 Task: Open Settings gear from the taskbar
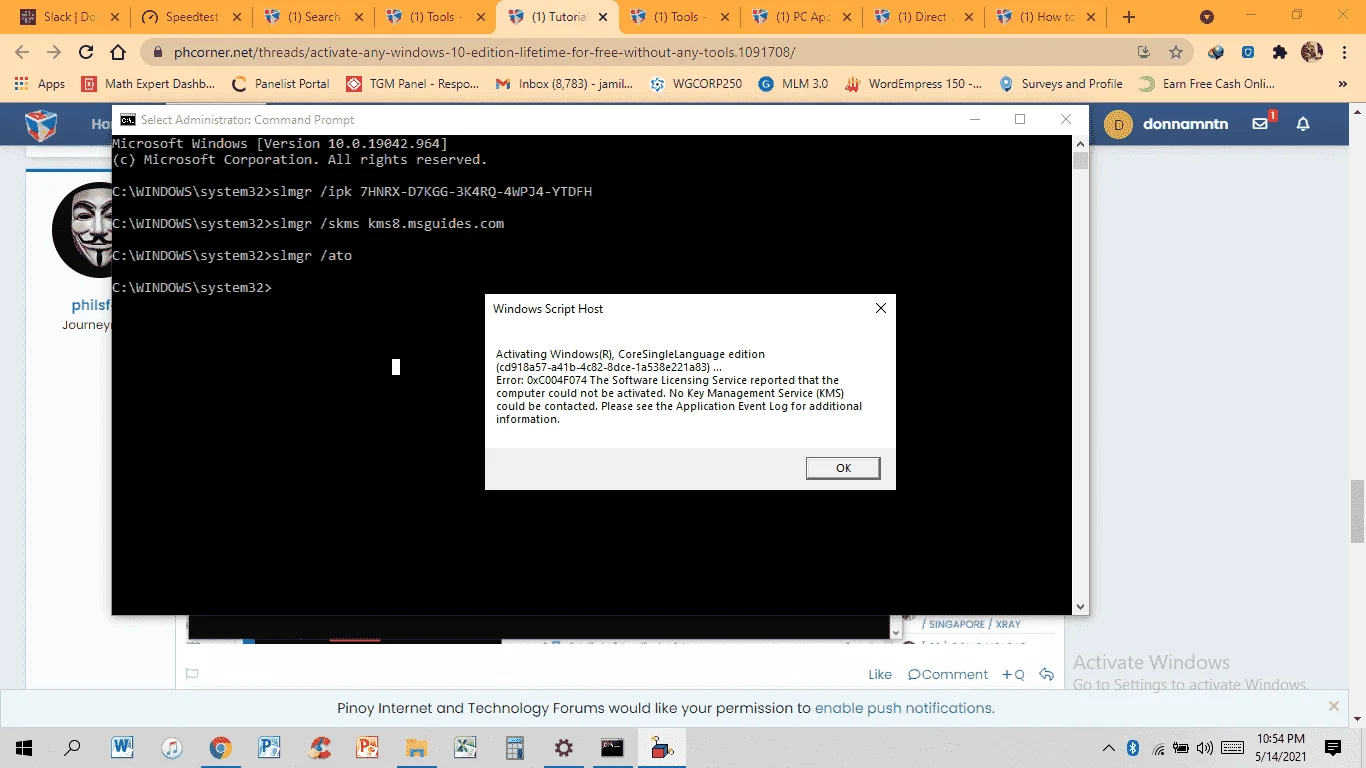[564, 747]
